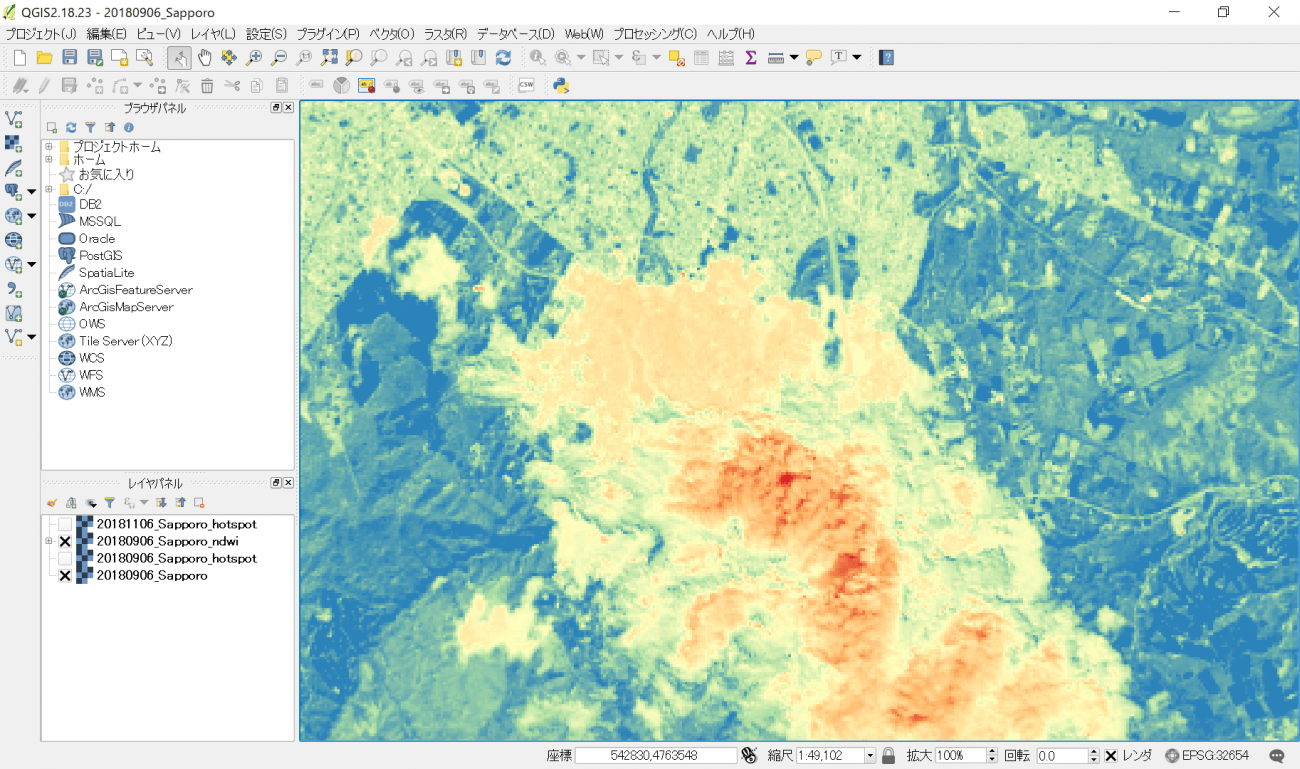Click the Zoom In magnifier tool

pos(254,58)
